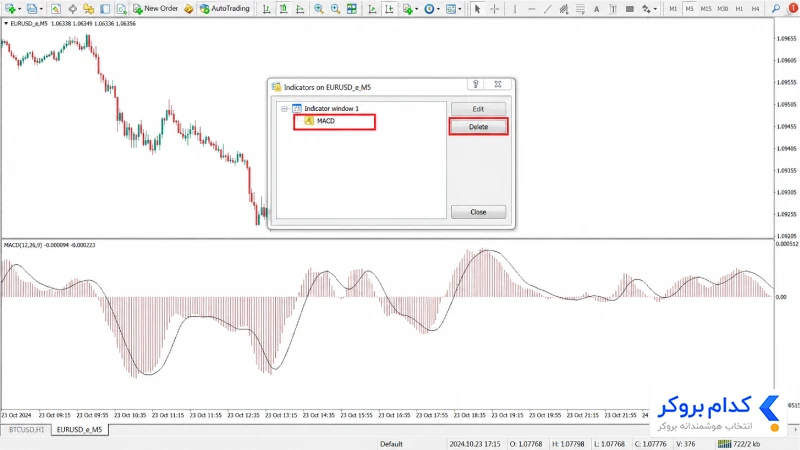The width and height of the screenshot is (800, 450).
Task: Click the zoom in magnifier icon
Action: pos(318,9)
